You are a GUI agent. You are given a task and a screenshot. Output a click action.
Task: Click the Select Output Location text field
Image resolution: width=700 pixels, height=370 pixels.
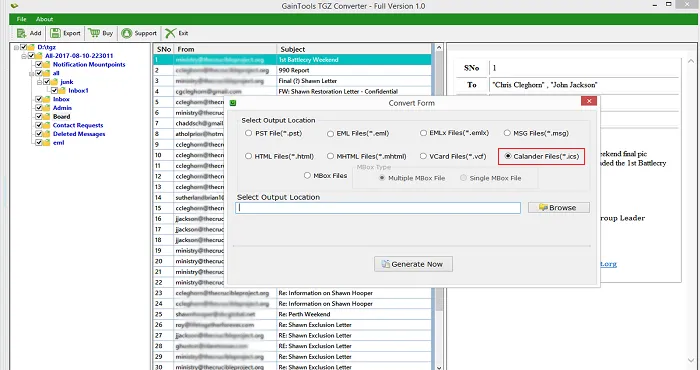pos(378,208)
